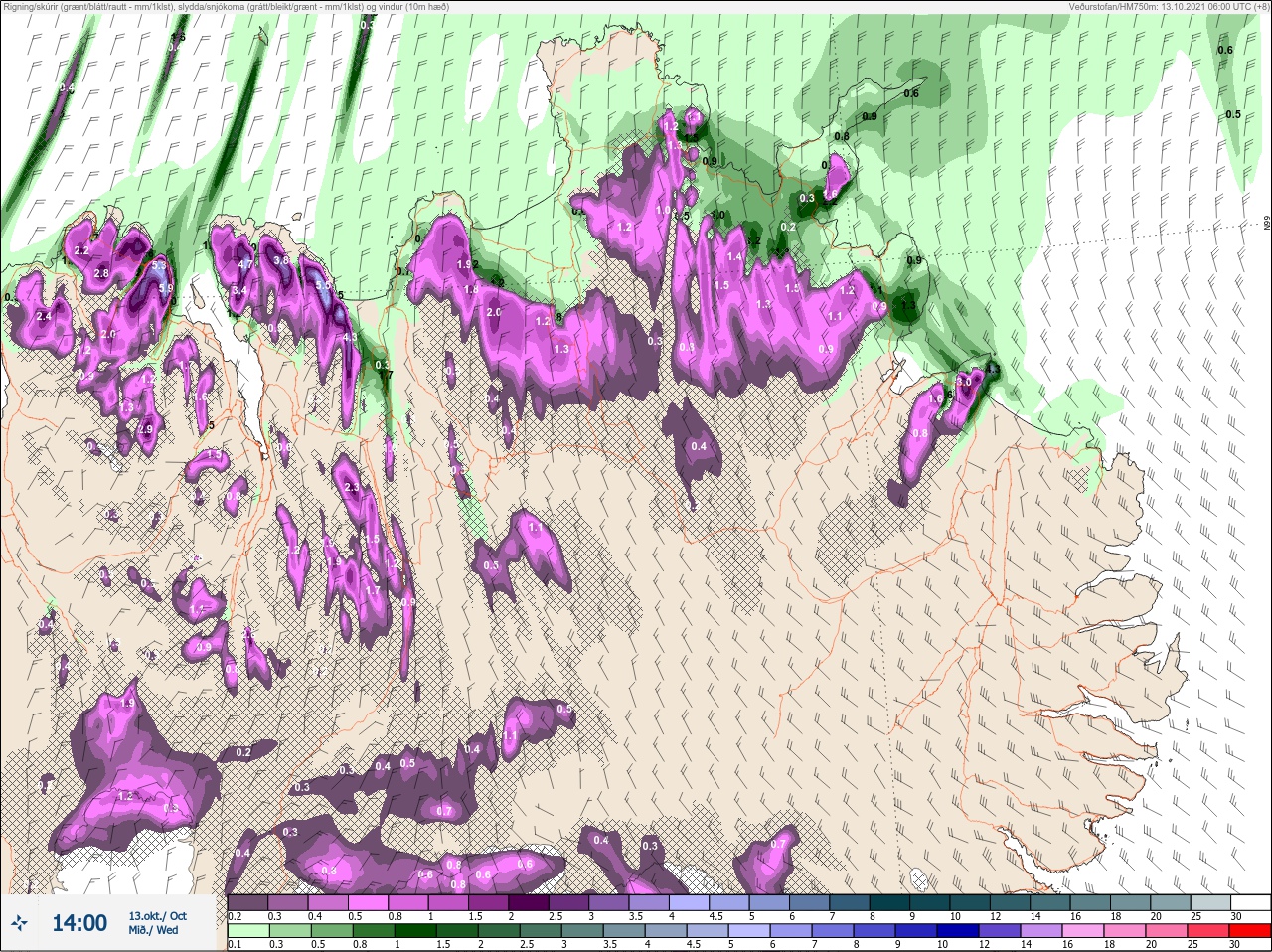This screenshot has height=952, width=1272.
Task: Click the 2.8 precipitation label
Action: pos(100,273)
